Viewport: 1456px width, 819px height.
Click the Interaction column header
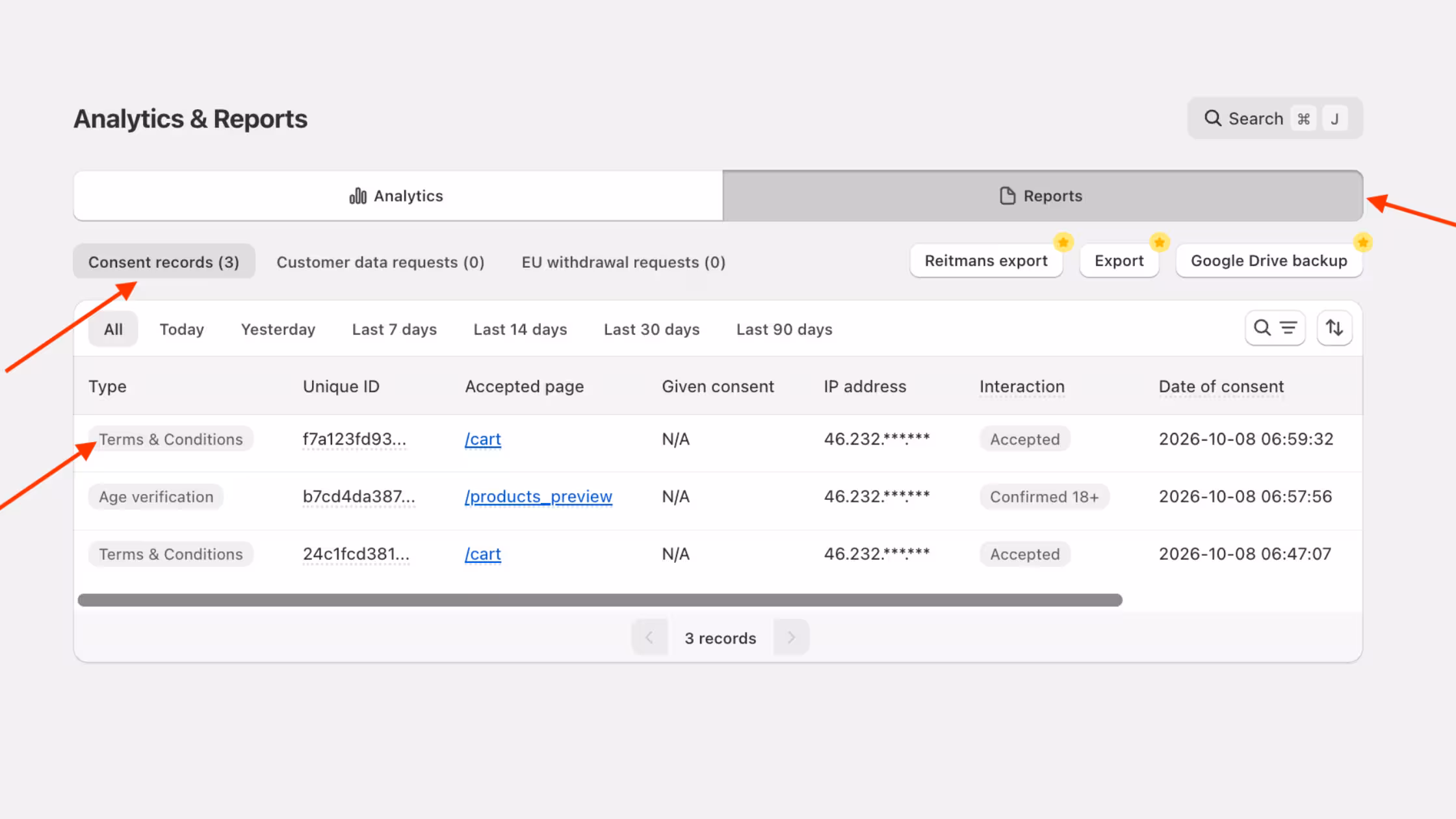coord(1022,386)
